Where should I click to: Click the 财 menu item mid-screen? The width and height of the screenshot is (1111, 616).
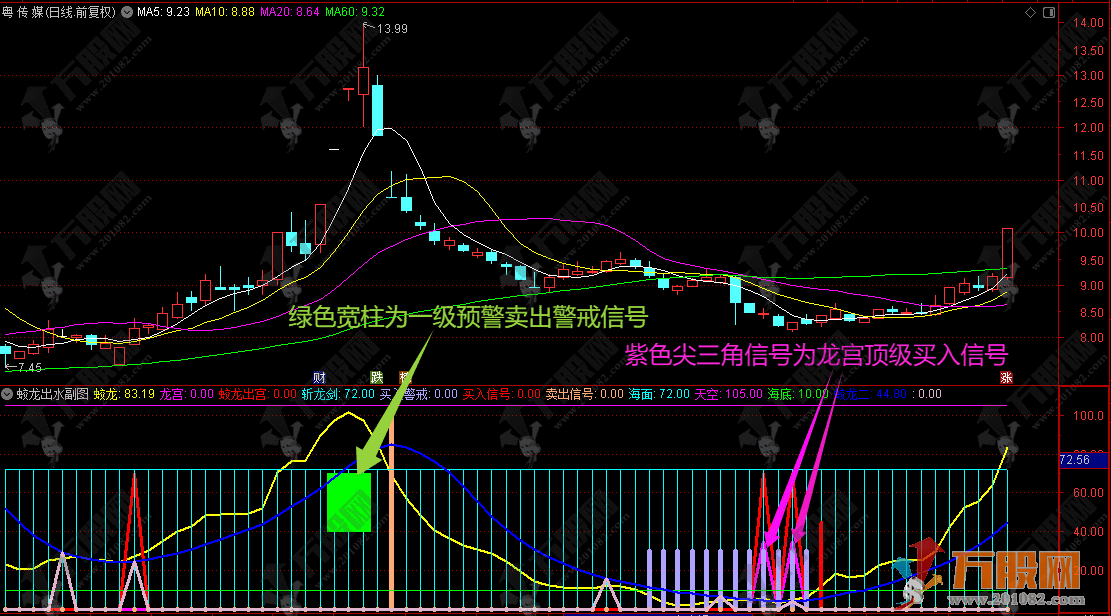pos(318,377)
